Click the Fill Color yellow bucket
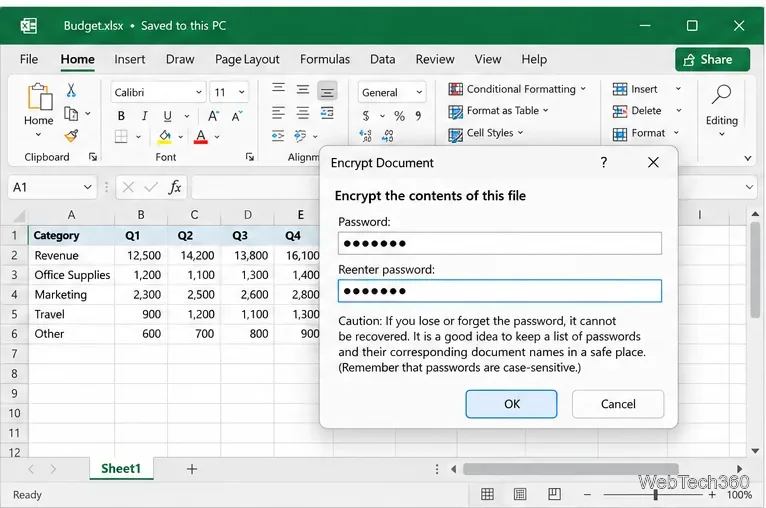766x508 pixels. click(x=165, y=136)
